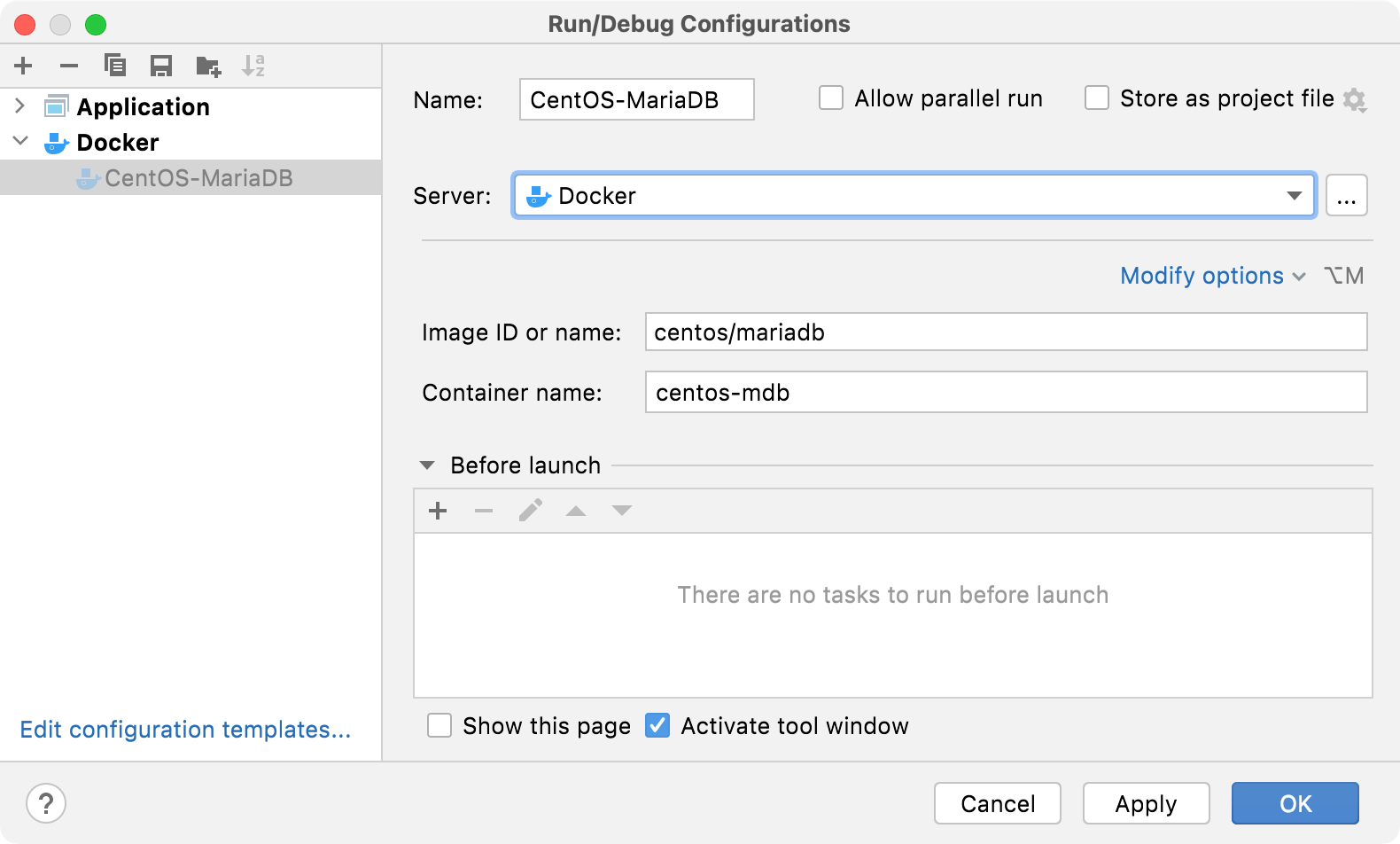The image size is (1400, 844).
Task: Select the Application configuration node
Action: 143,106
